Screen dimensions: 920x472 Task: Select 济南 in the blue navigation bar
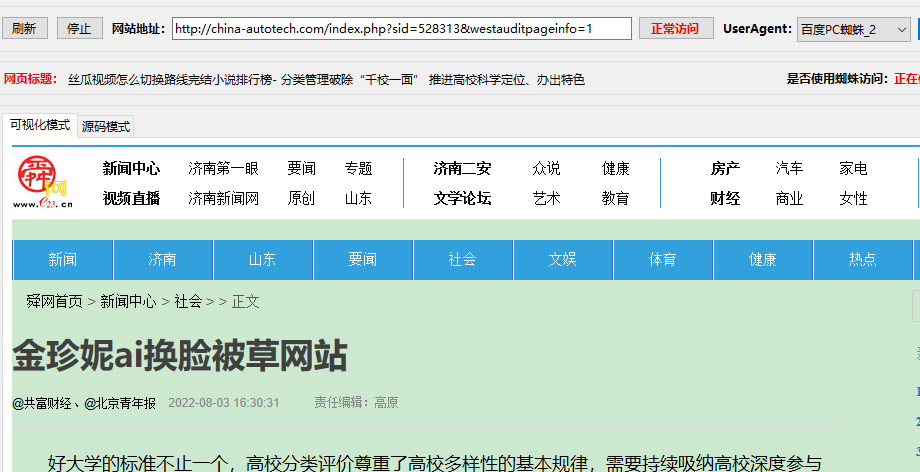click(163, 259)
